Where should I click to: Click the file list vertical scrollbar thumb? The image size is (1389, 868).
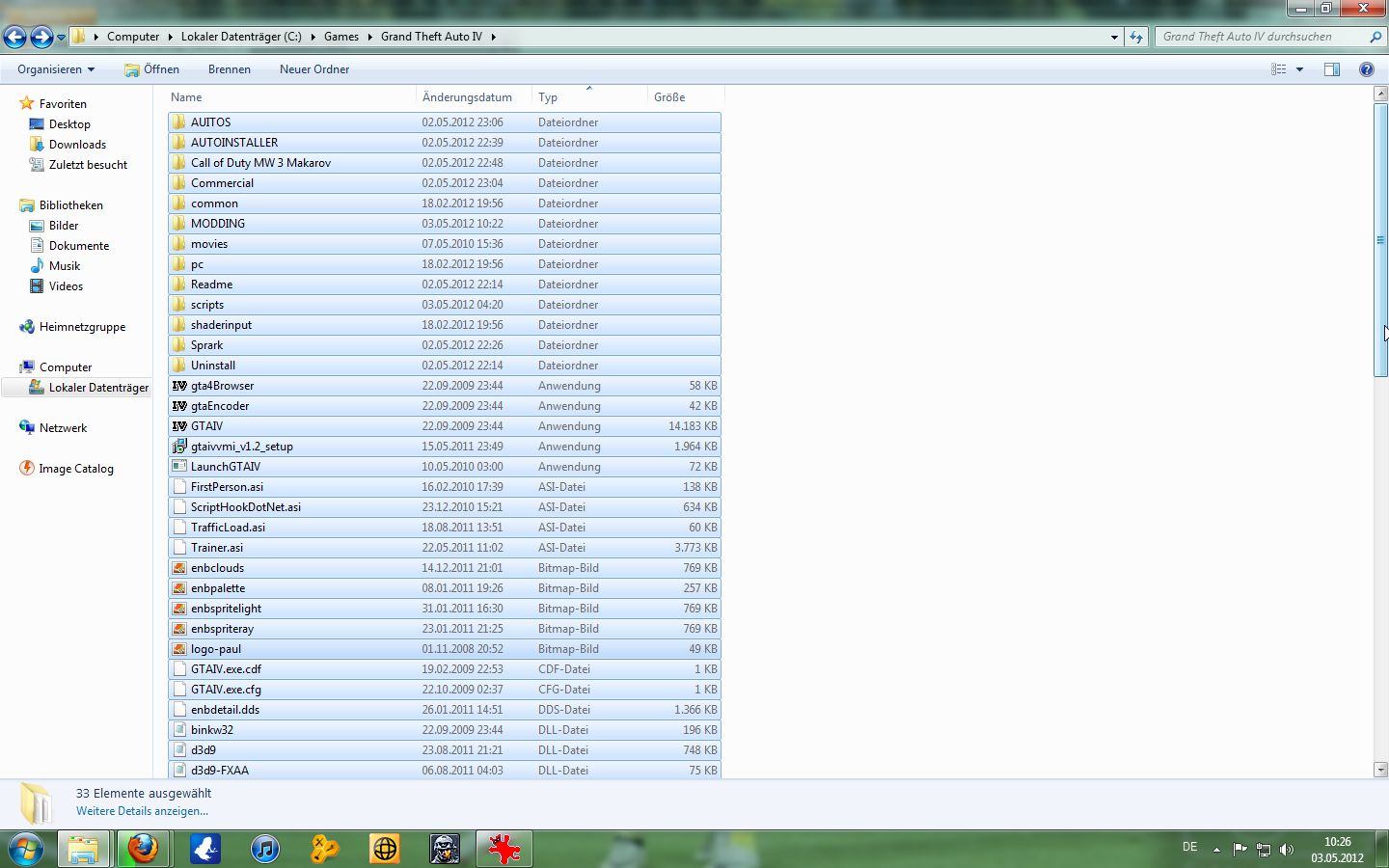pos(1380,239)
